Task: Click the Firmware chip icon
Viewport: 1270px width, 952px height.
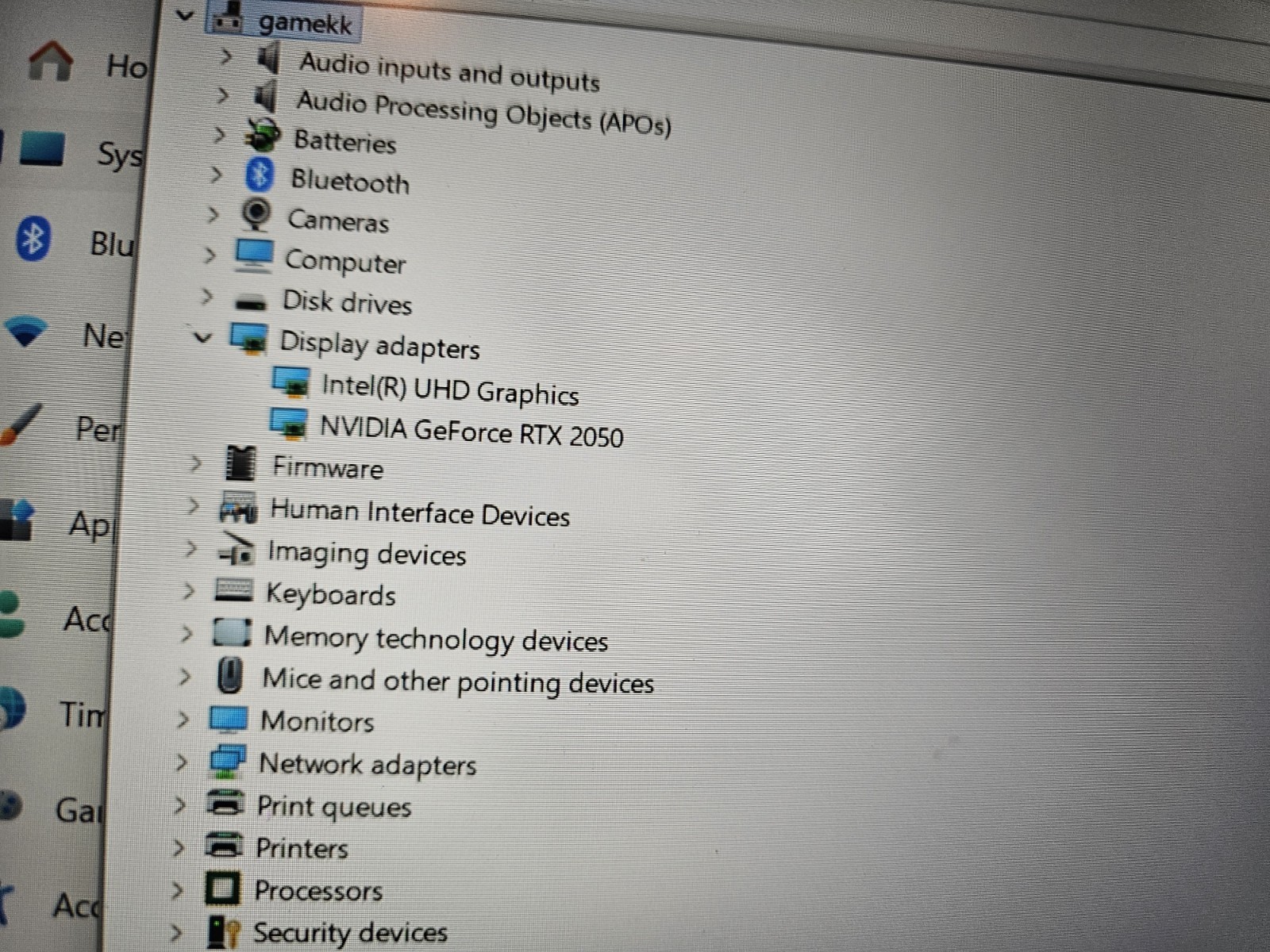Action: (x=241, y=463)
